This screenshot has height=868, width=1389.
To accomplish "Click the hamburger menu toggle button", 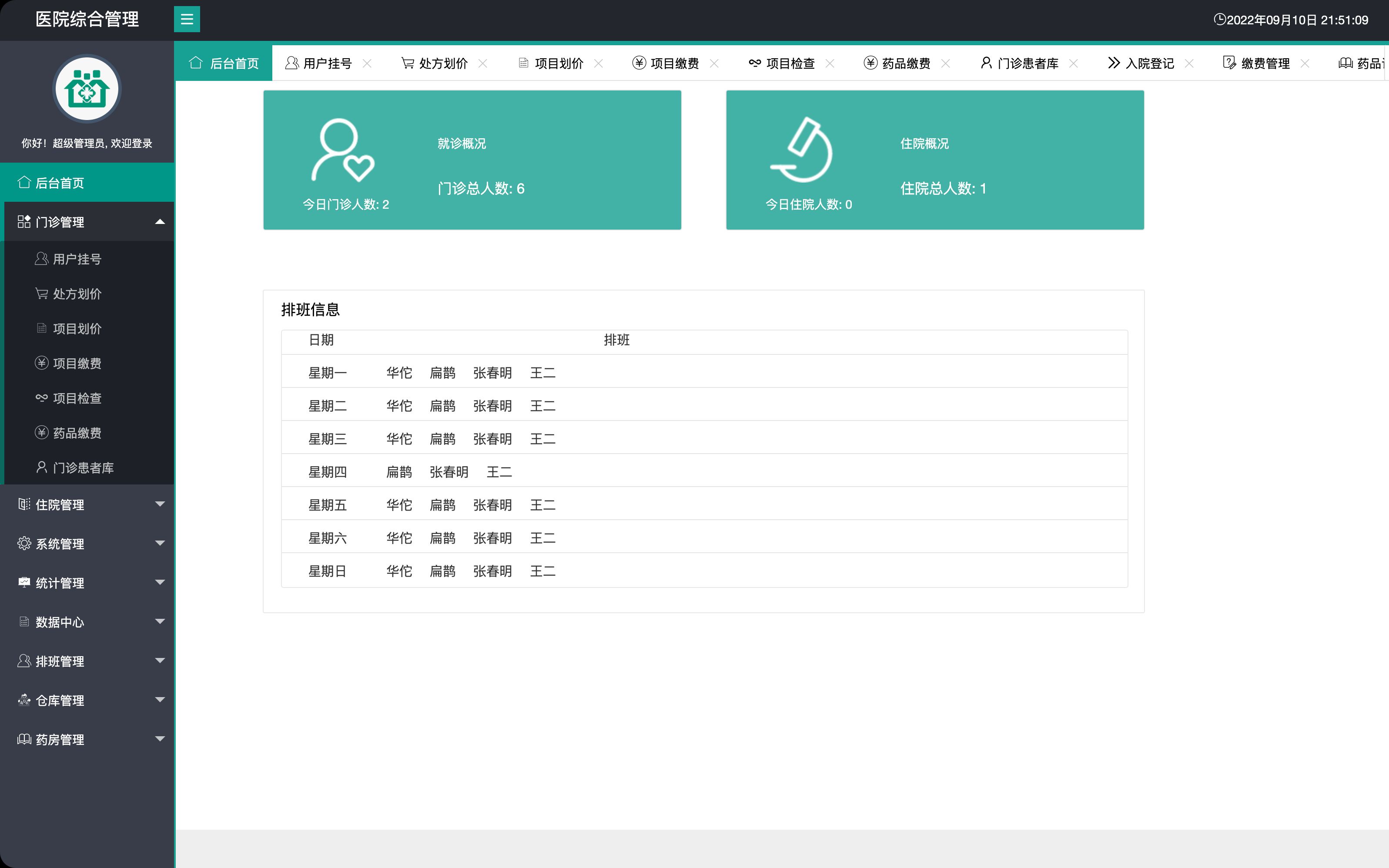I will (187, 20).
